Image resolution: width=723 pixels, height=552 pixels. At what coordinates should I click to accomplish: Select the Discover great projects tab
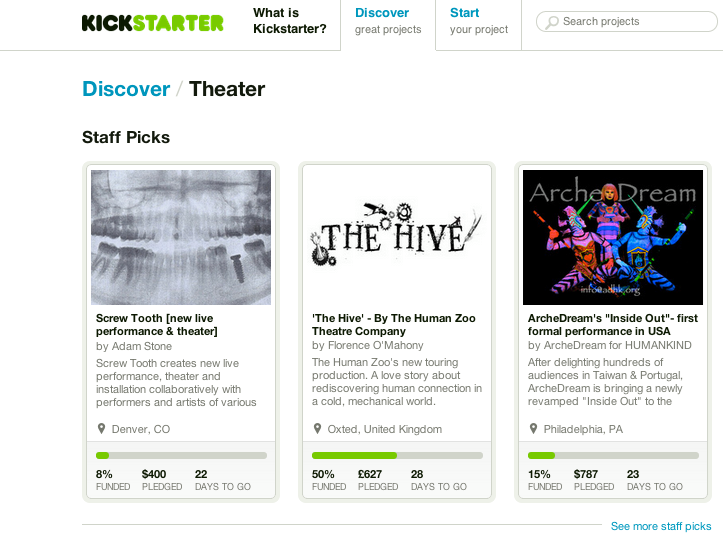coord(388,21)
